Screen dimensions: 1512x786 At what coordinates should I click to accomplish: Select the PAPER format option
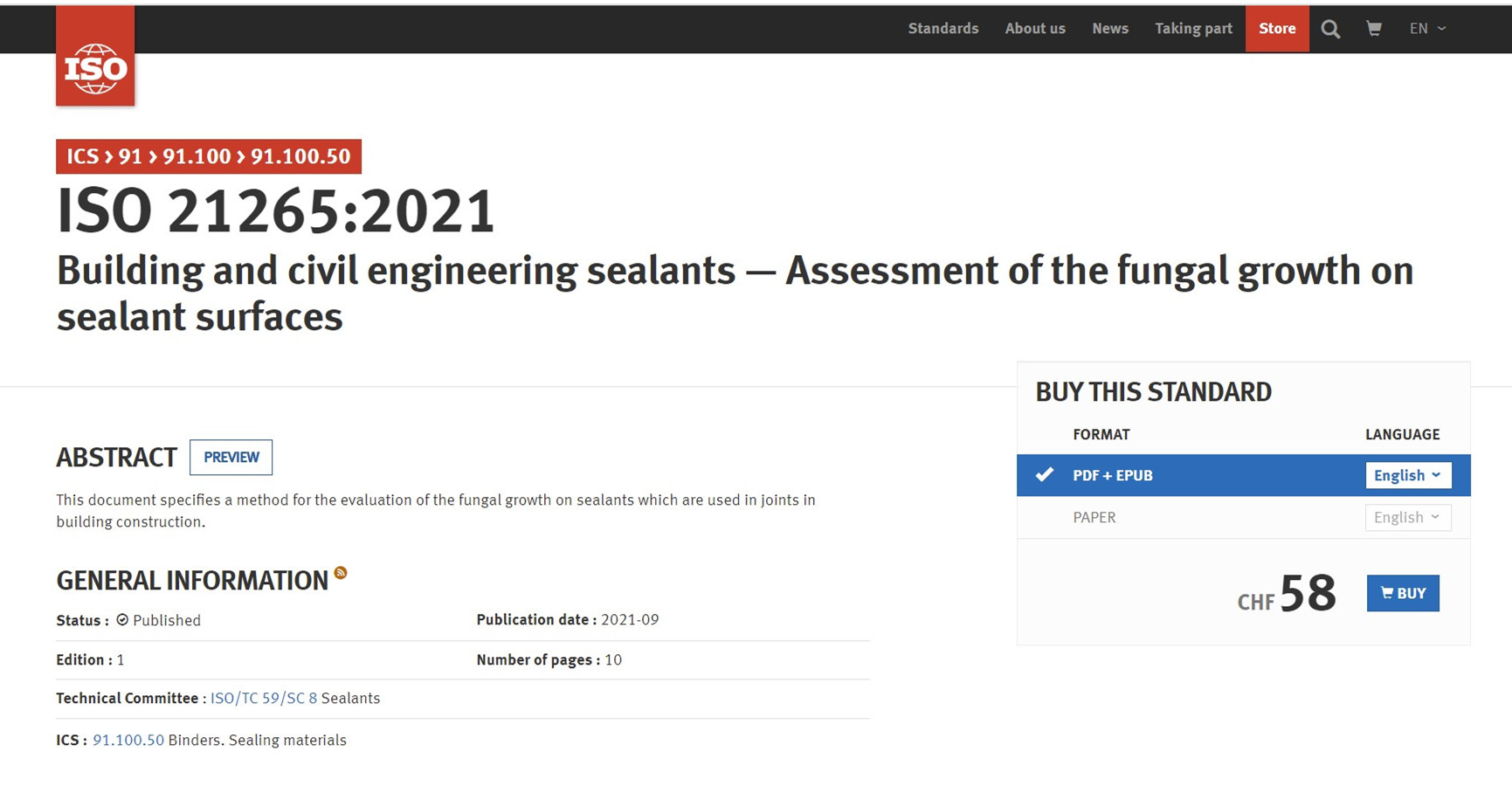coord(1094,518)
